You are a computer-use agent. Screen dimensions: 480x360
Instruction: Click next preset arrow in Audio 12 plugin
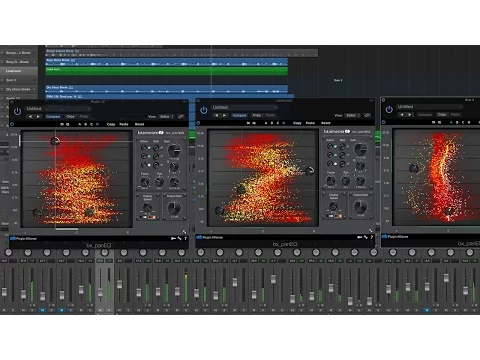(38, 117)
